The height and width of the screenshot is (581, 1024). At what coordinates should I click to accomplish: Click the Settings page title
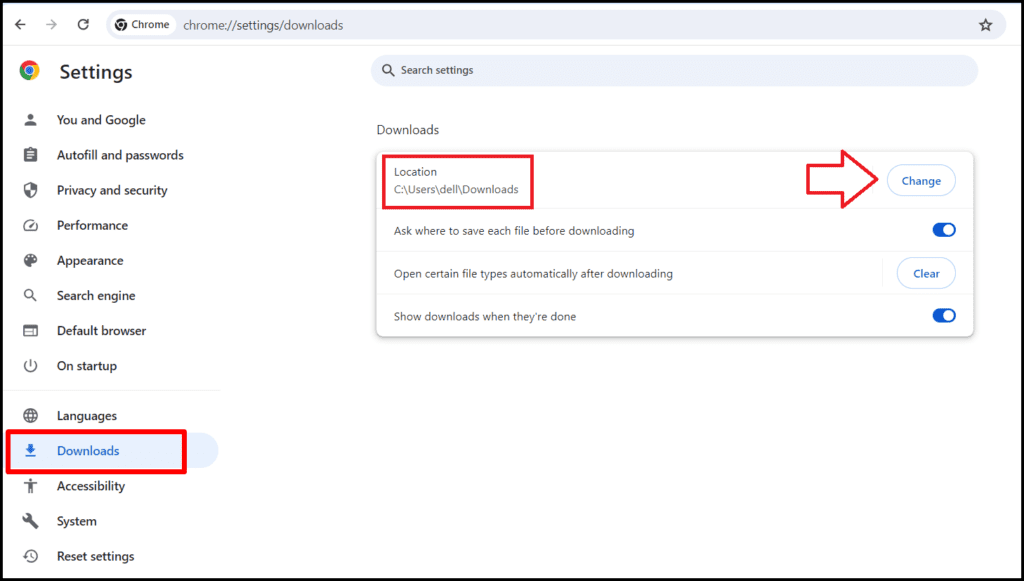coord(96,71)
